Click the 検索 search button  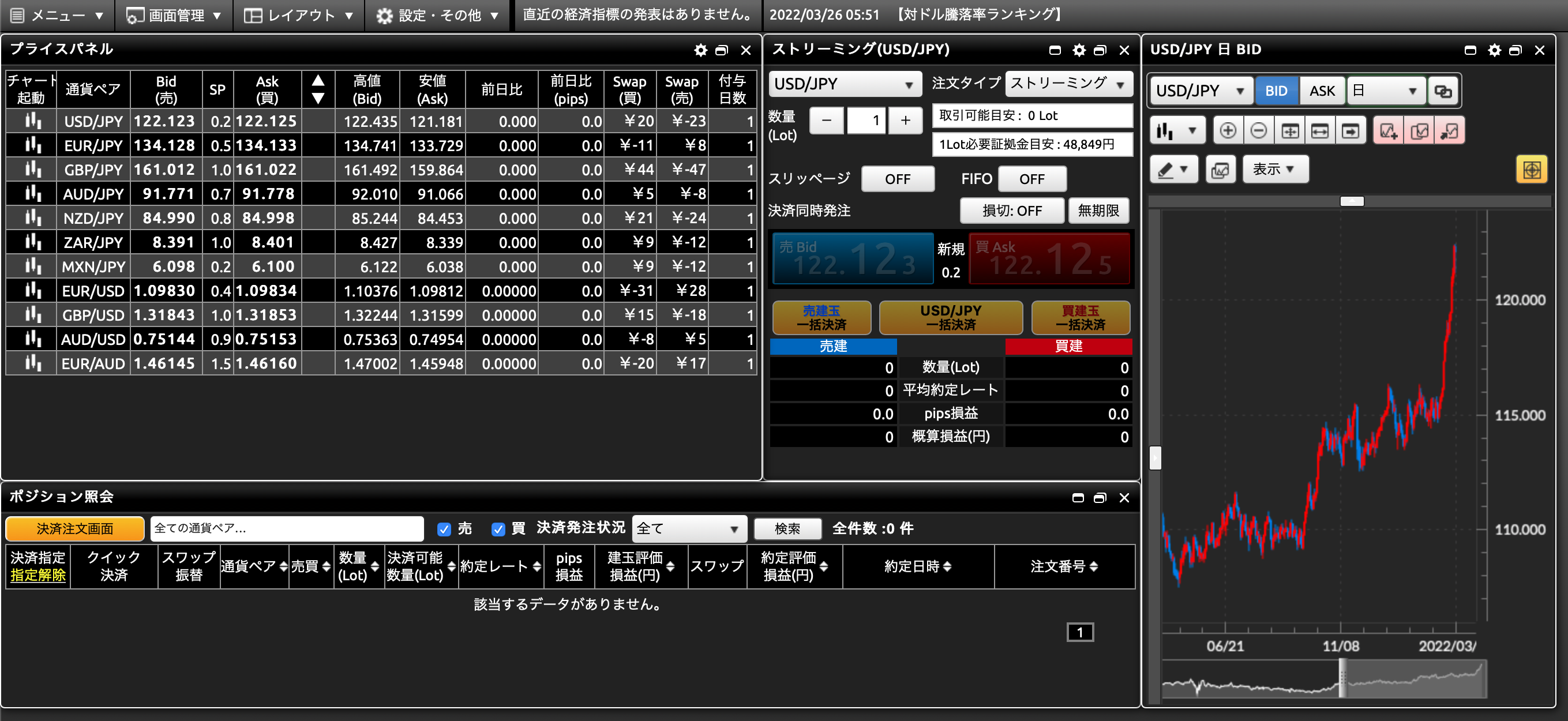click(x=787, y=530)
